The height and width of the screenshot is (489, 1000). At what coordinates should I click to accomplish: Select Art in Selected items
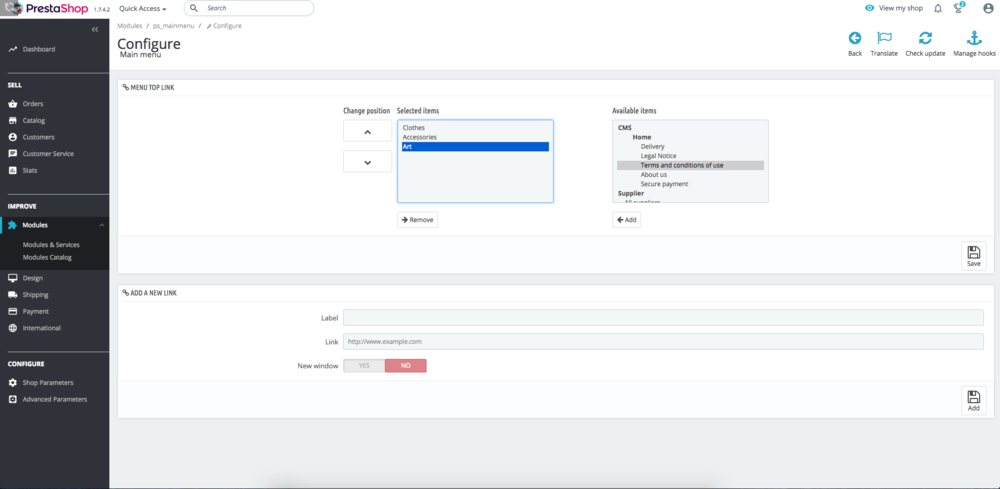(x=475, y=147)
